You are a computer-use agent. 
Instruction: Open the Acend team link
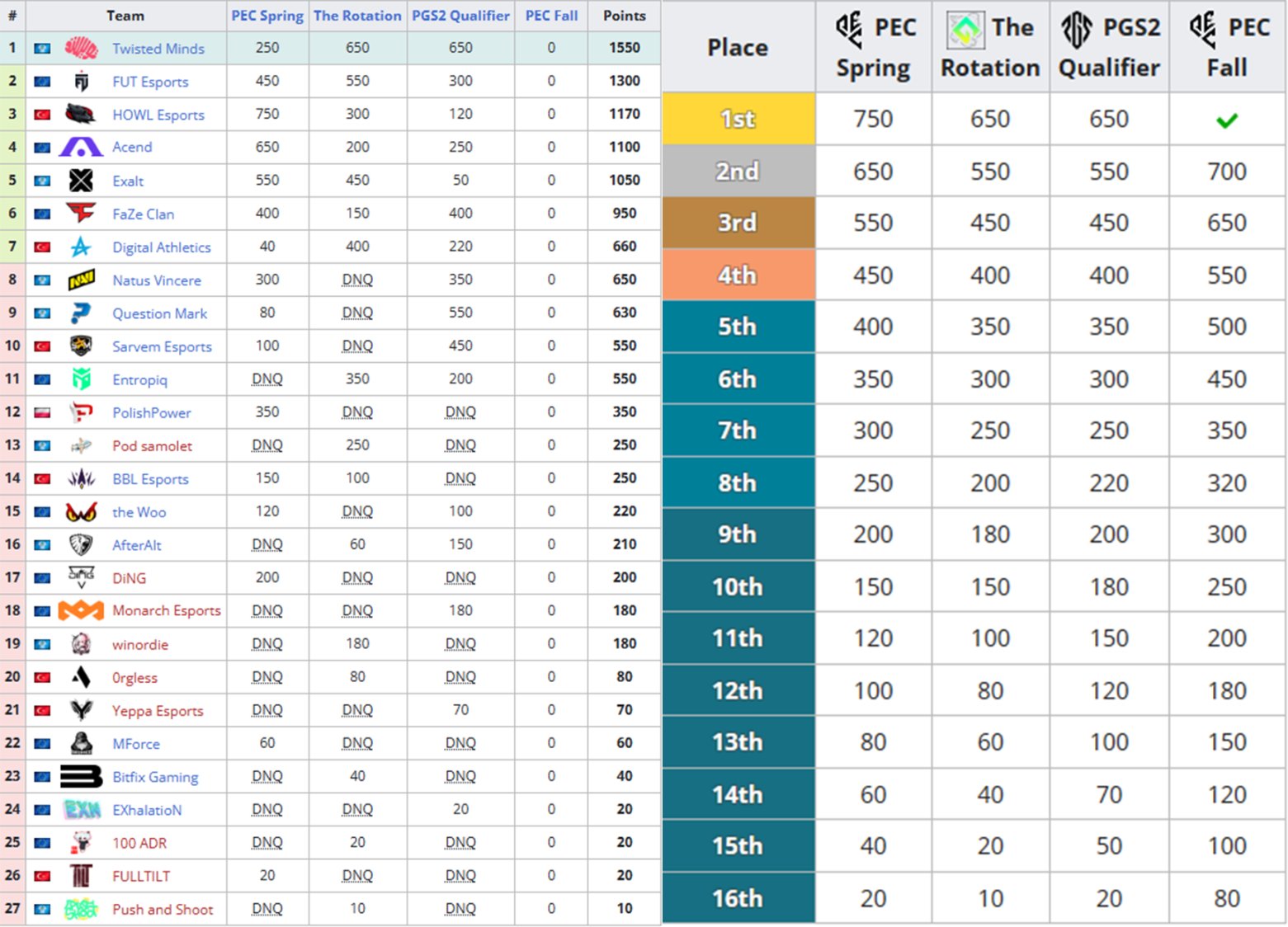pyautogui.click(x=132, y=147)
